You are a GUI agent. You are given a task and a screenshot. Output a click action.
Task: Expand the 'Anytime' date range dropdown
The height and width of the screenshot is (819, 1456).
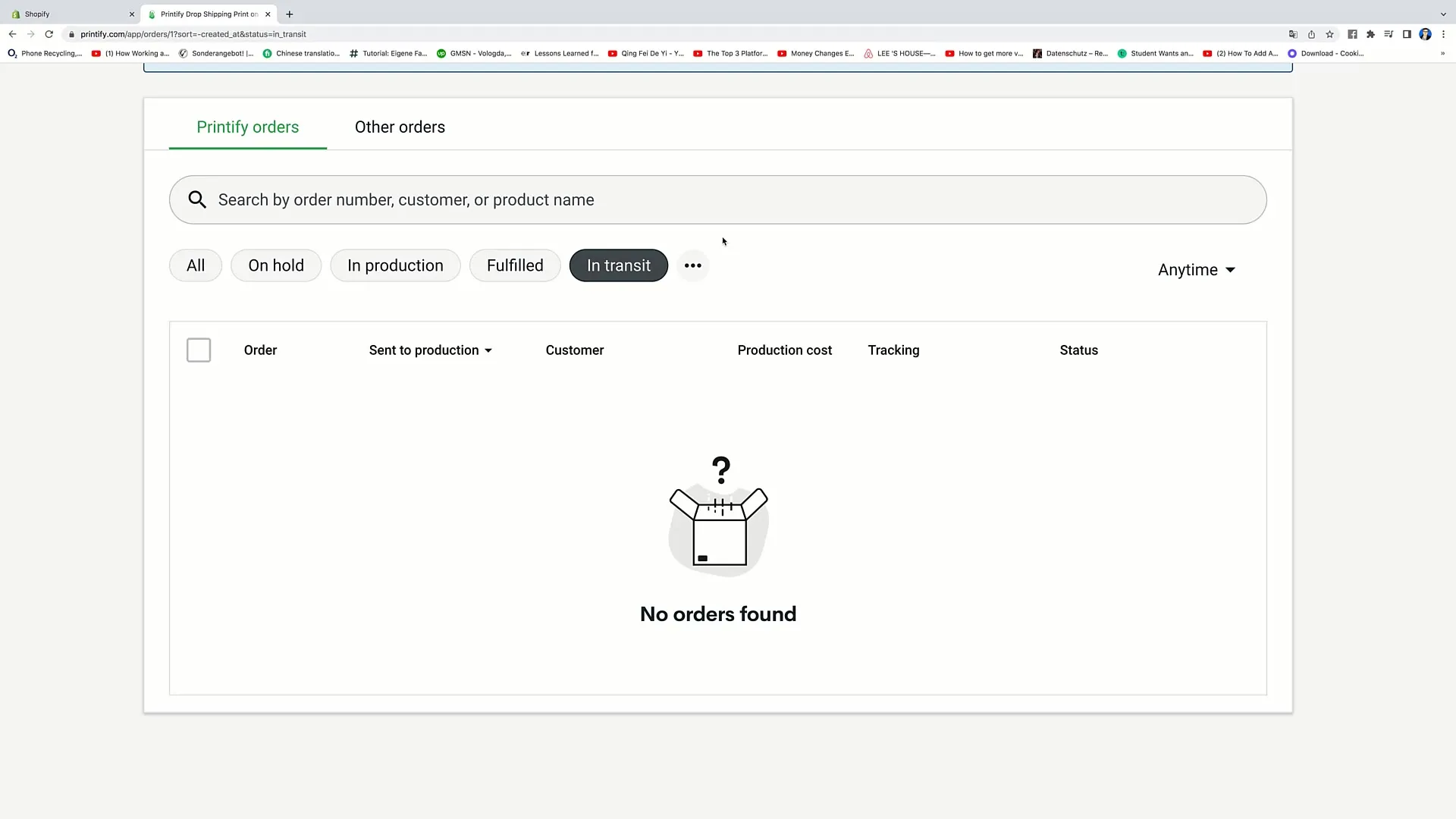point(1196,269)
